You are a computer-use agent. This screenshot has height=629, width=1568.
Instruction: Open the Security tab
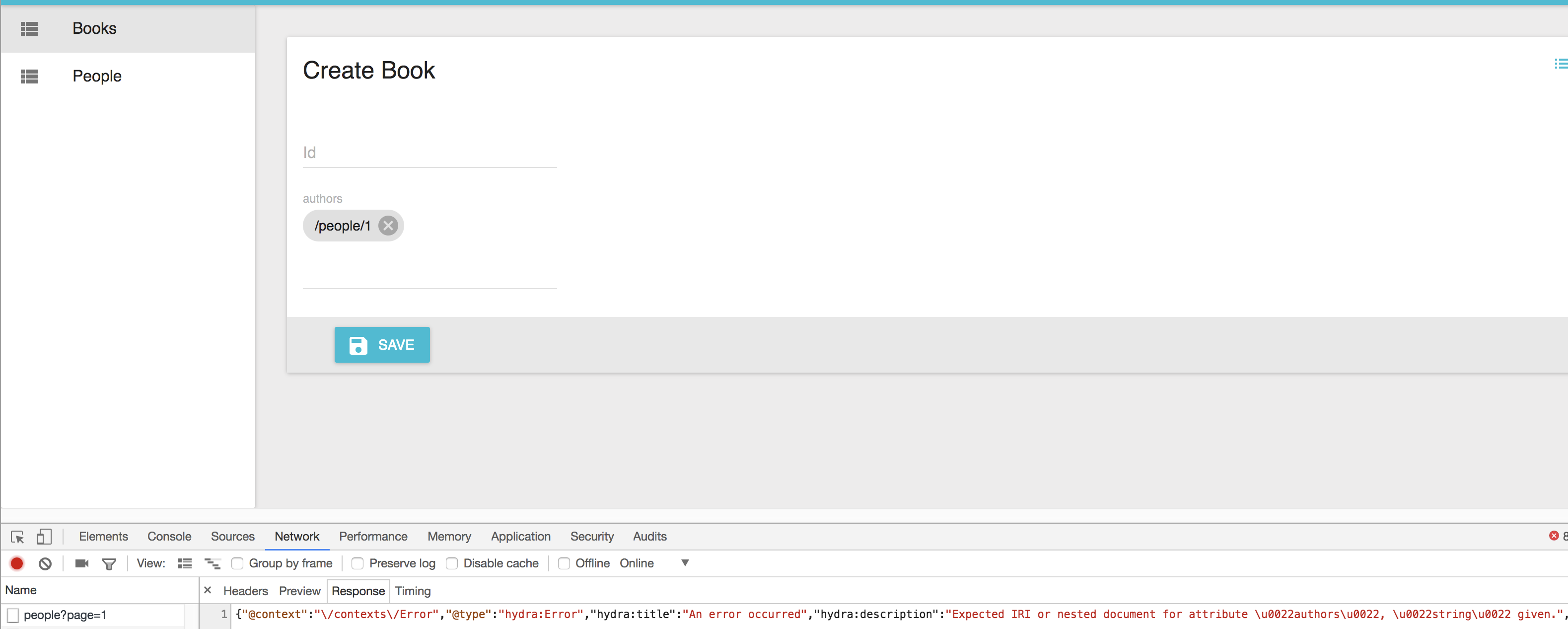click(592, 537)
